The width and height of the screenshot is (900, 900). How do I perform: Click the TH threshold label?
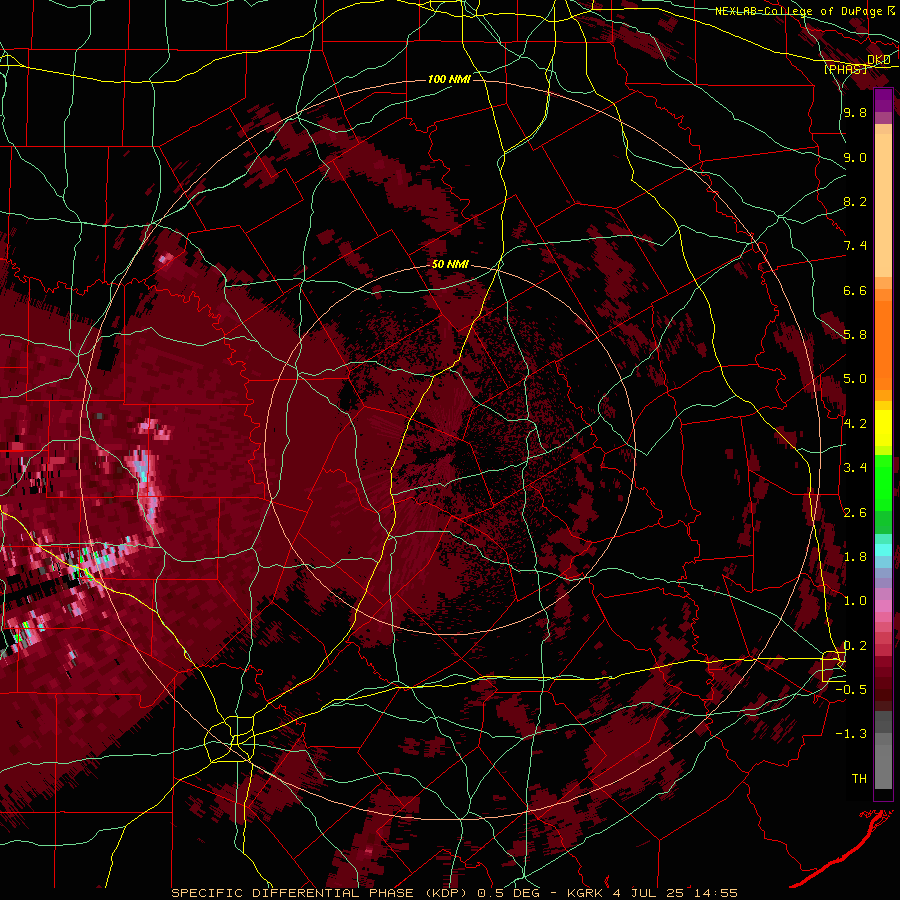[859, 779]
